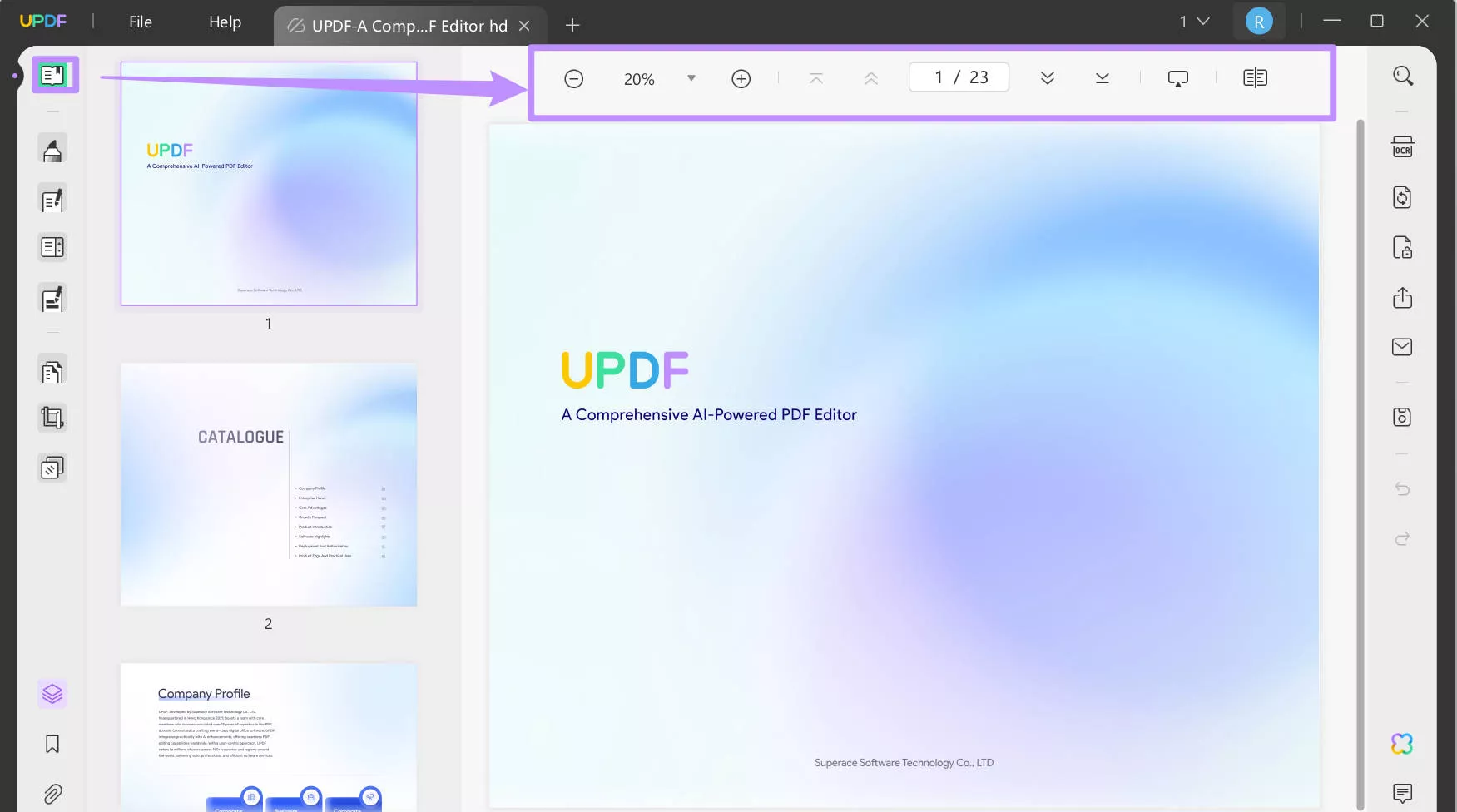The image size is (1457, 812).
Task: Zoom in with the plus button
Action: point(741,79)
